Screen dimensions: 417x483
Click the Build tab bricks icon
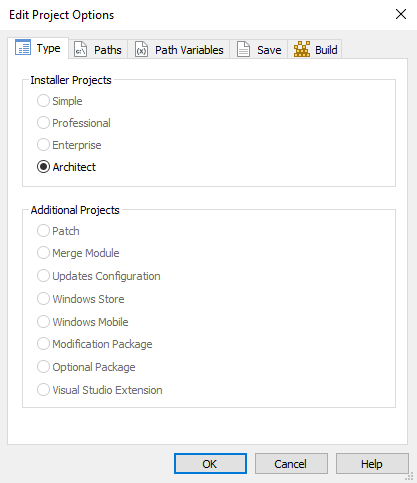point(302,49)
